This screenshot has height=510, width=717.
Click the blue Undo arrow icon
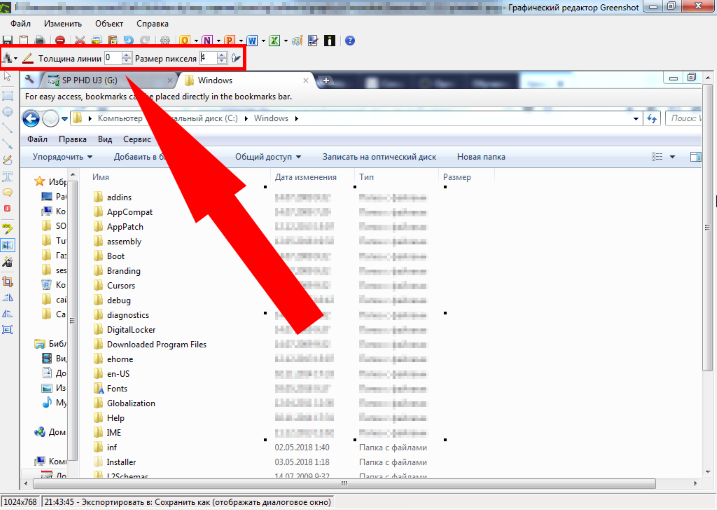pyautogui.click(x=127, y=41)
